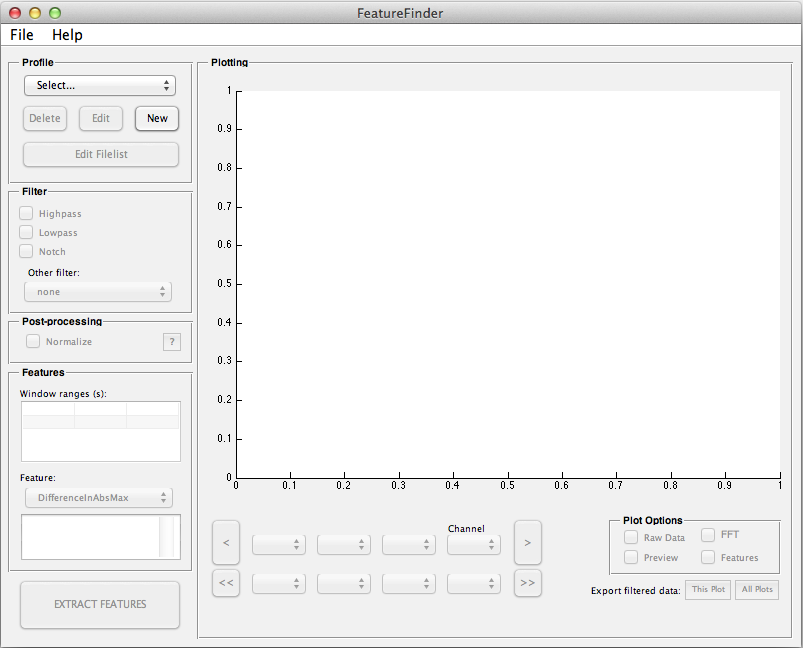
Task: Click the 'Feature:' label
Action: coord(38,478)
